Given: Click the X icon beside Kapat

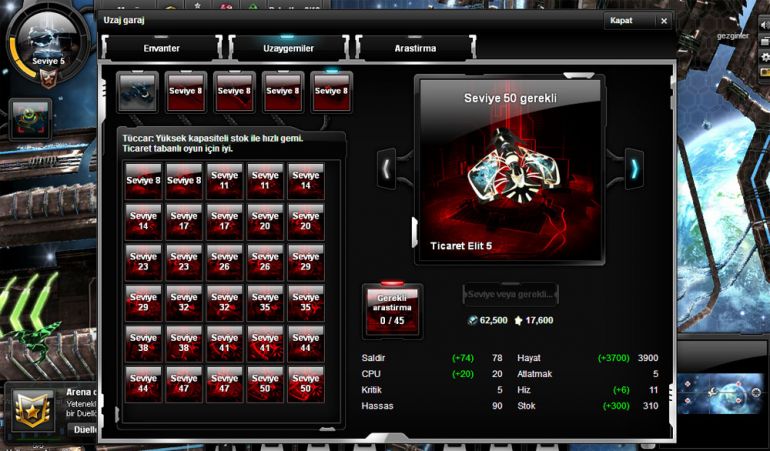Looking at the screenshot, I should coord(661,21).
